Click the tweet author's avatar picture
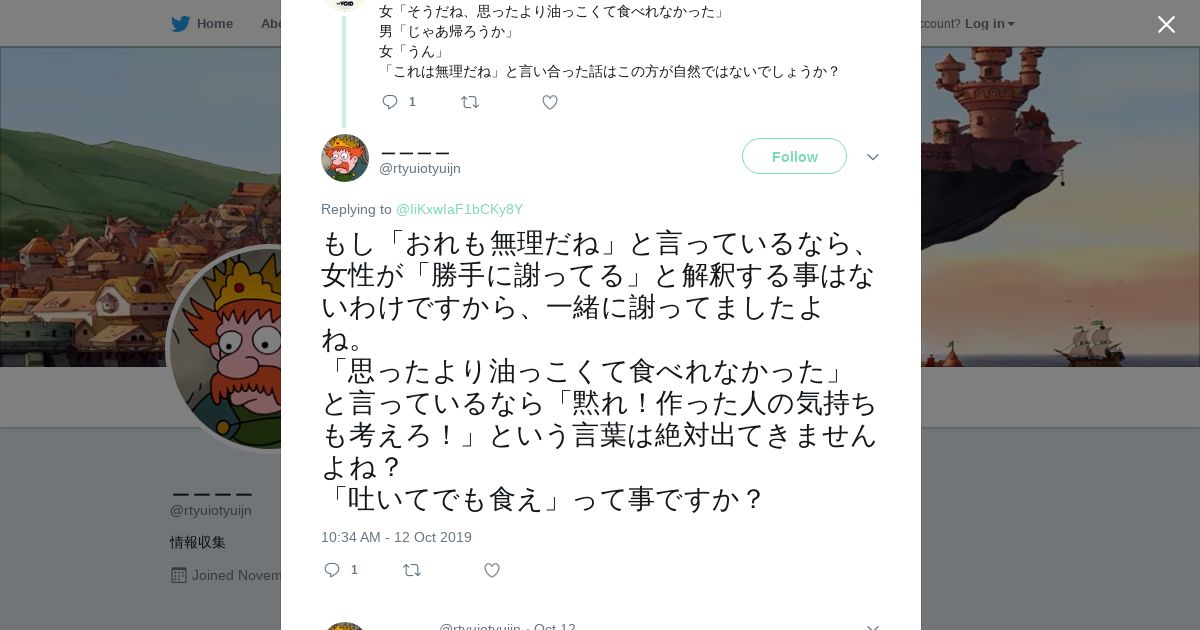1200x630 pixels. coord(345,158)
